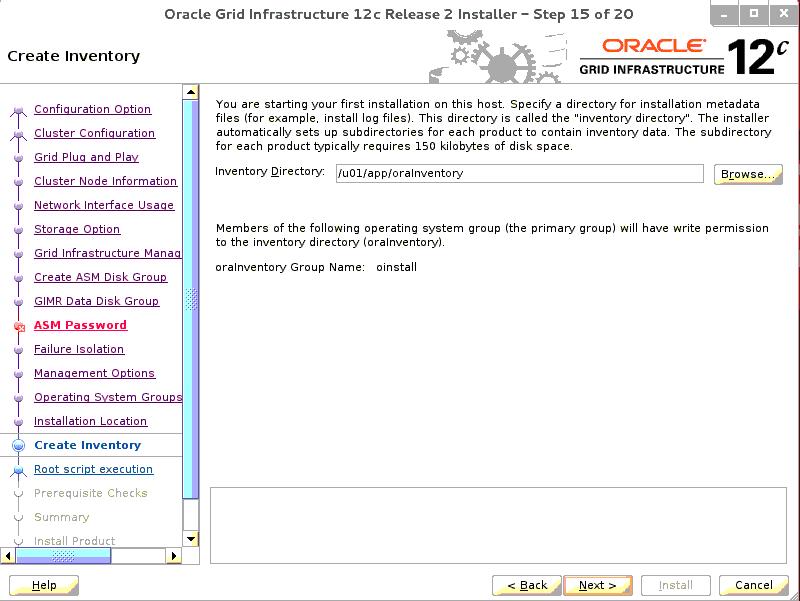Click the Failure Isolation step bullet
Screen dimensions: 800x601
pos(18,350)
